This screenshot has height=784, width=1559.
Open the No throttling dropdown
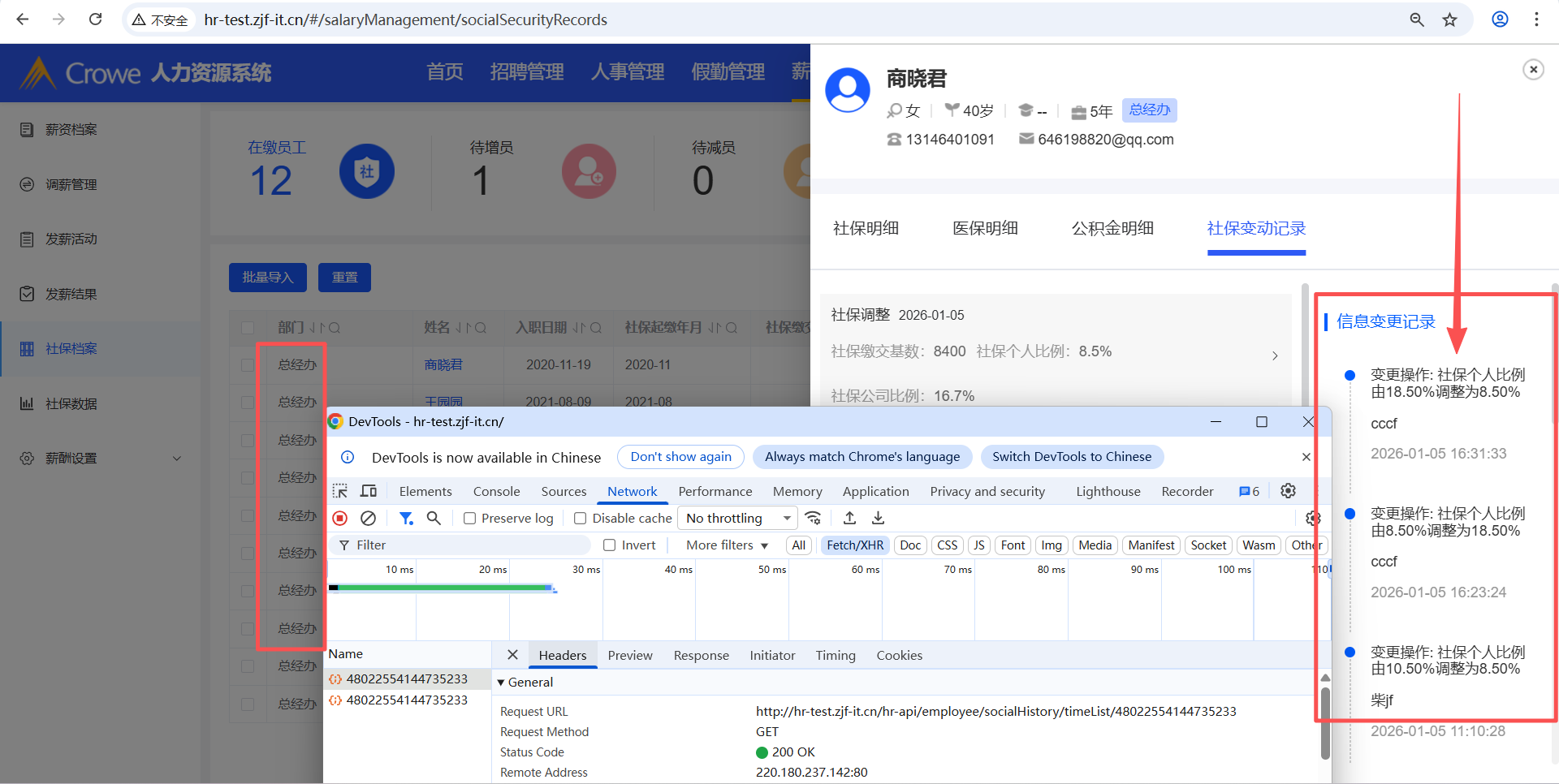(x=737, y=518)
